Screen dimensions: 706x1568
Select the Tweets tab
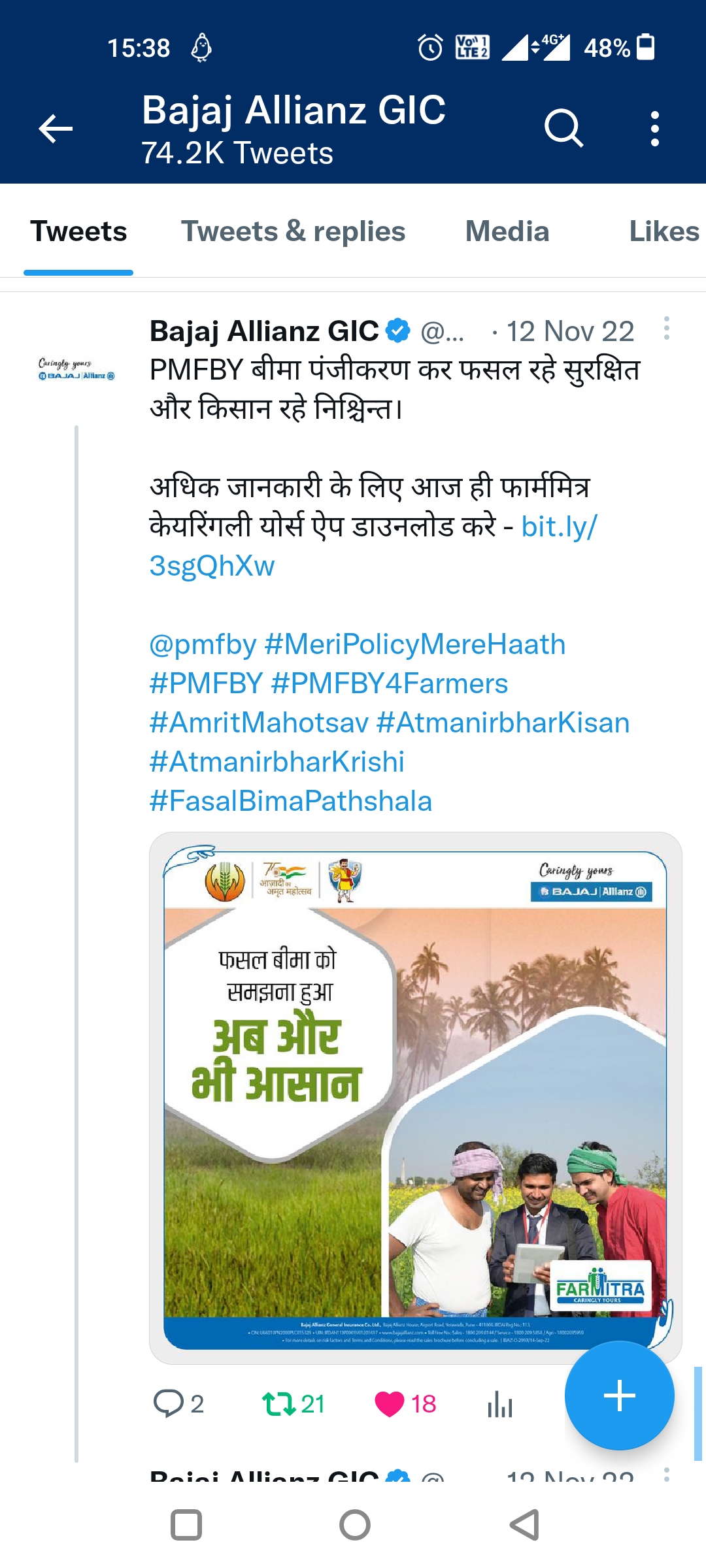tap(78, 232)
